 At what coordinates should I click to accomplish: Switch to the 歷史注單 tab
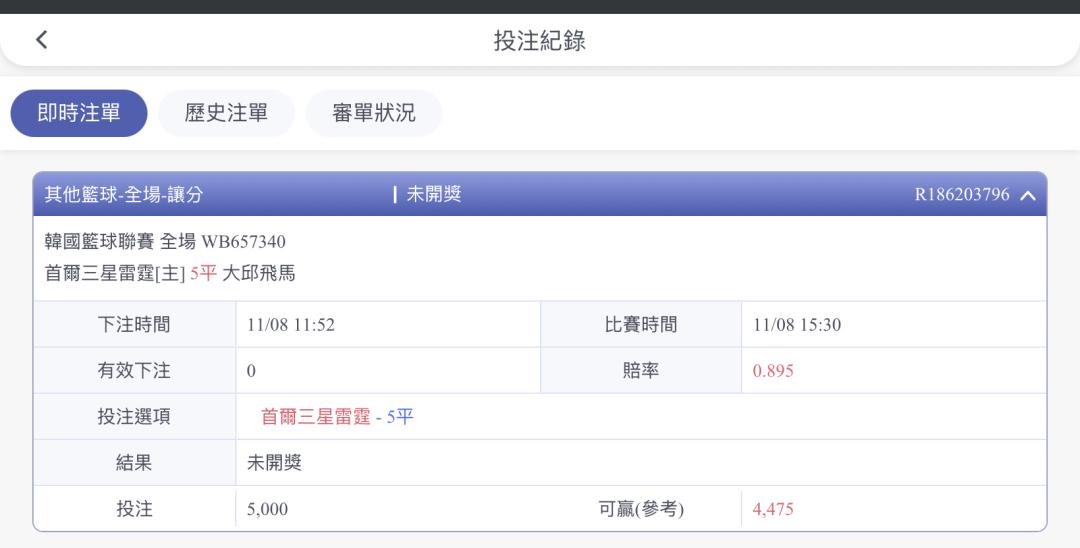226,113
